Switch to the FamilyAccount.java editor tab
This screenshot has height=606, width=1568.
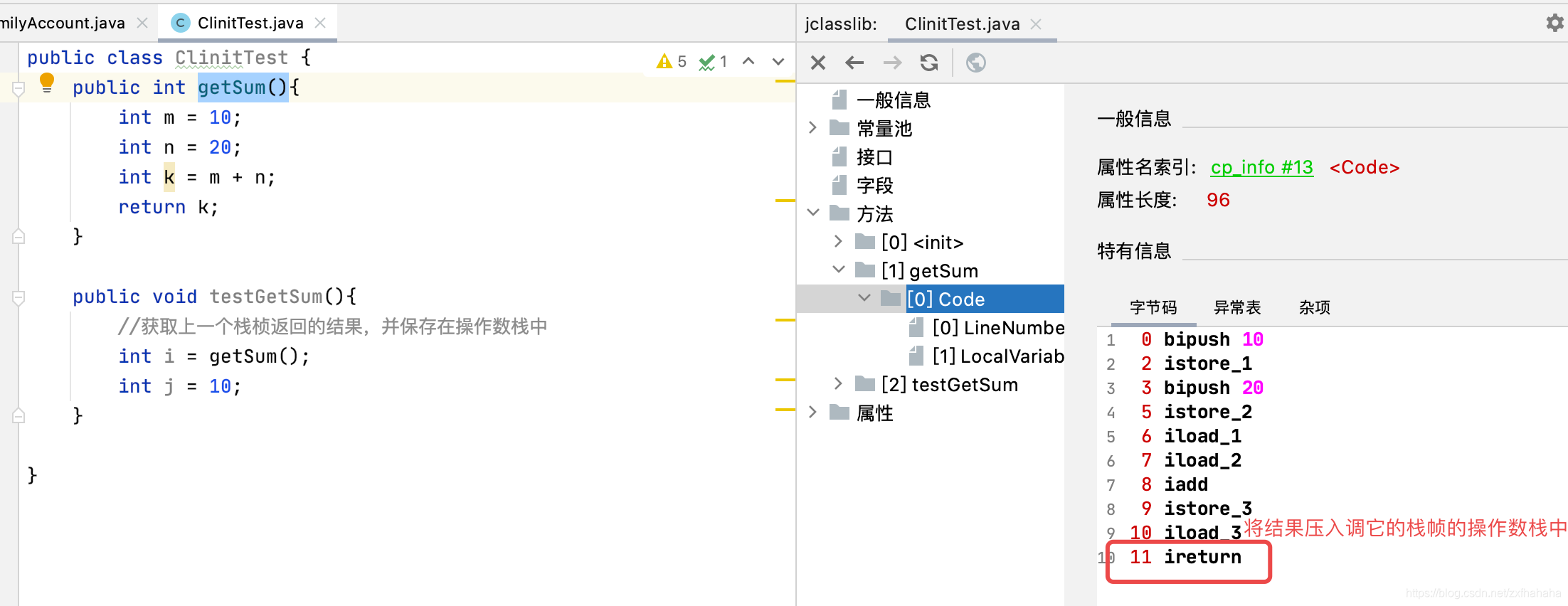tap(63, 23)
